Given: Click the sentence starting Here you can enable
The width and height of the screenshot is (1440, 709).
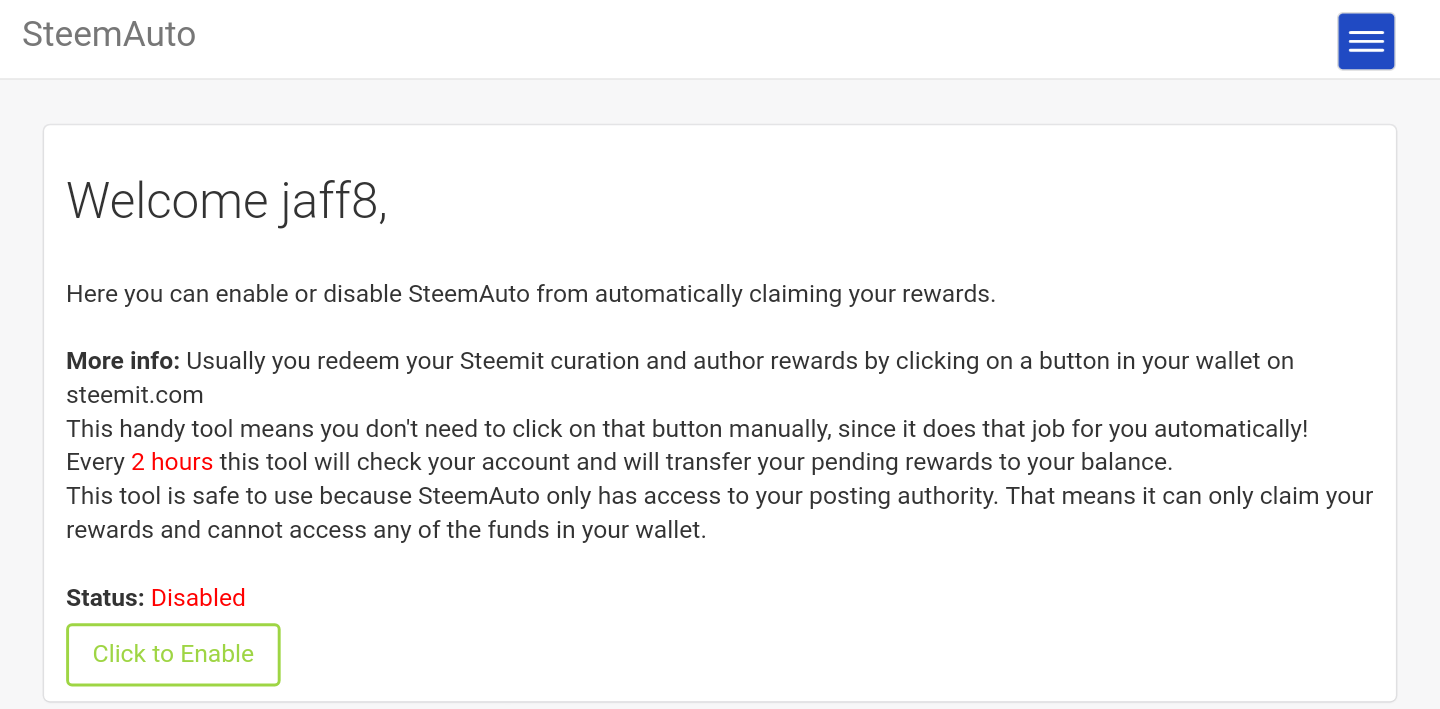Looking at the screenshot, I should (530, 294).
